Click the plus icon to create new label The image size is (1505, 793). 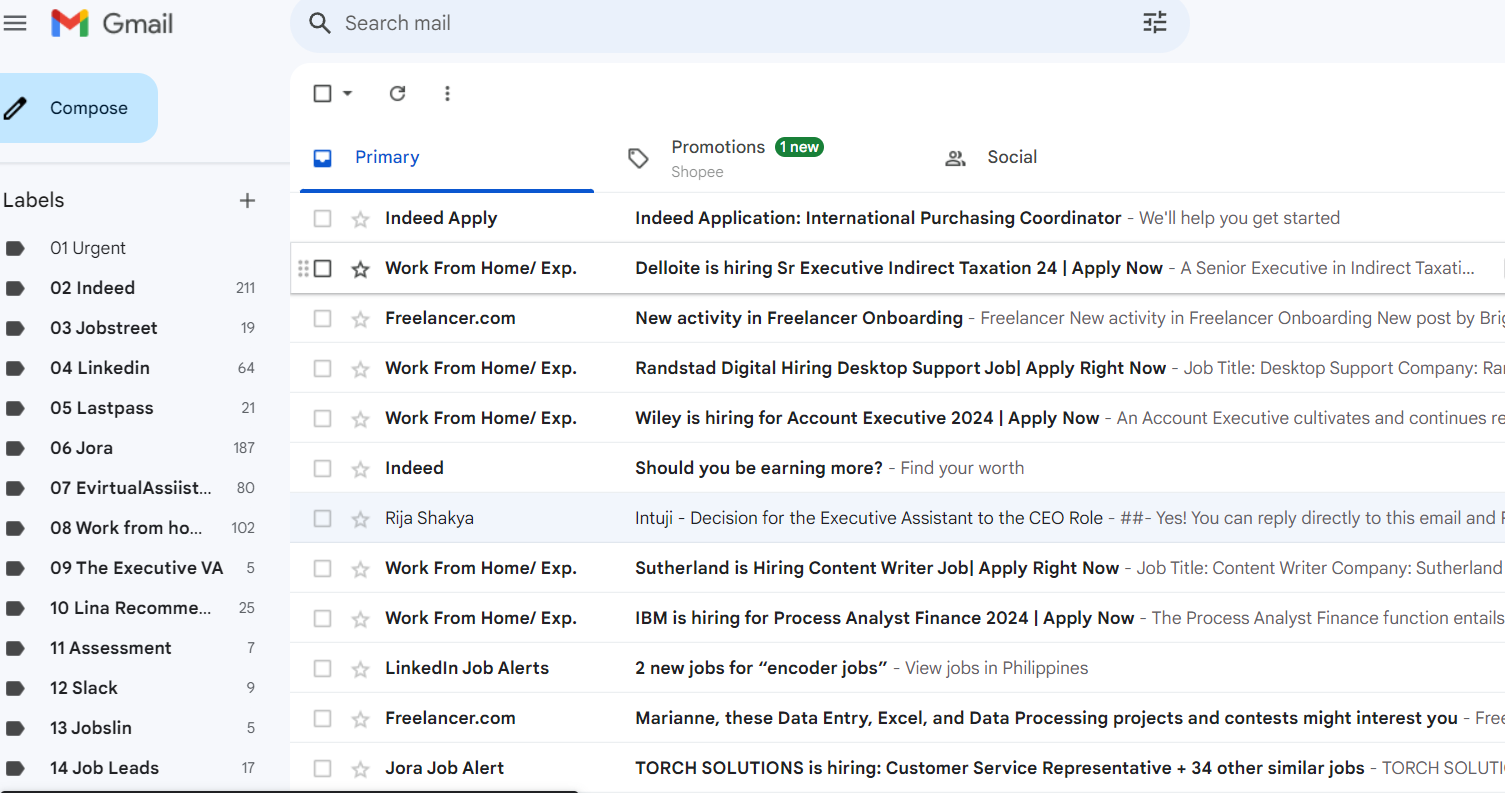click(x=247, y=201)
